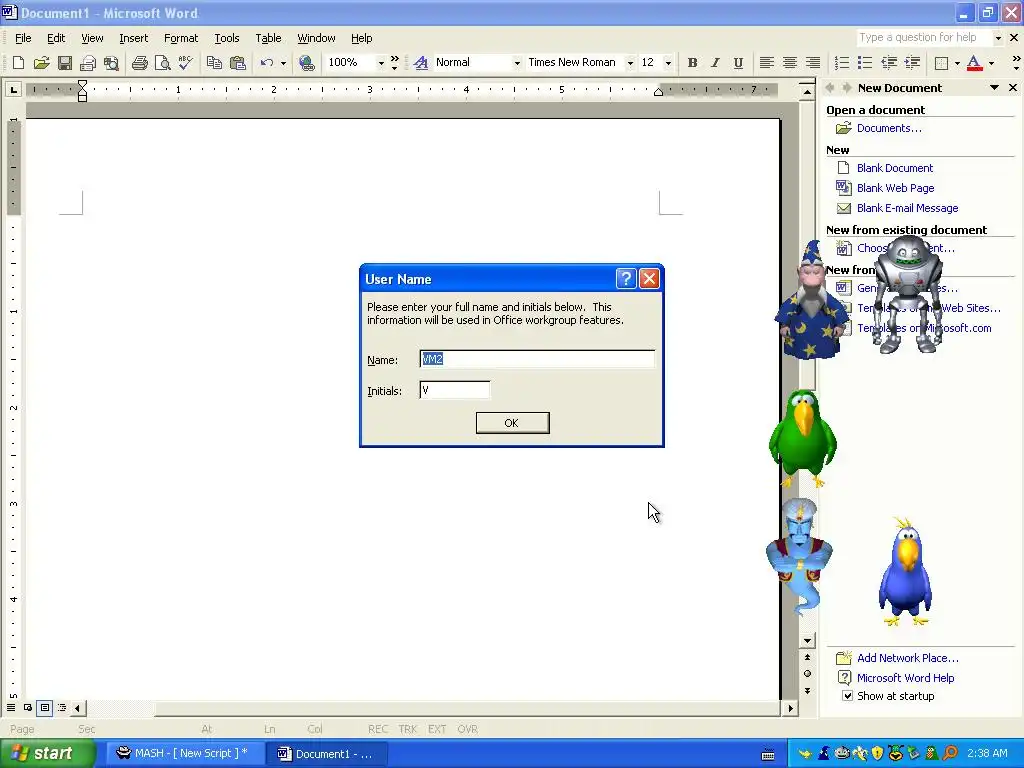
Task: Open the font size 12 dropdown
Action: 667,63
